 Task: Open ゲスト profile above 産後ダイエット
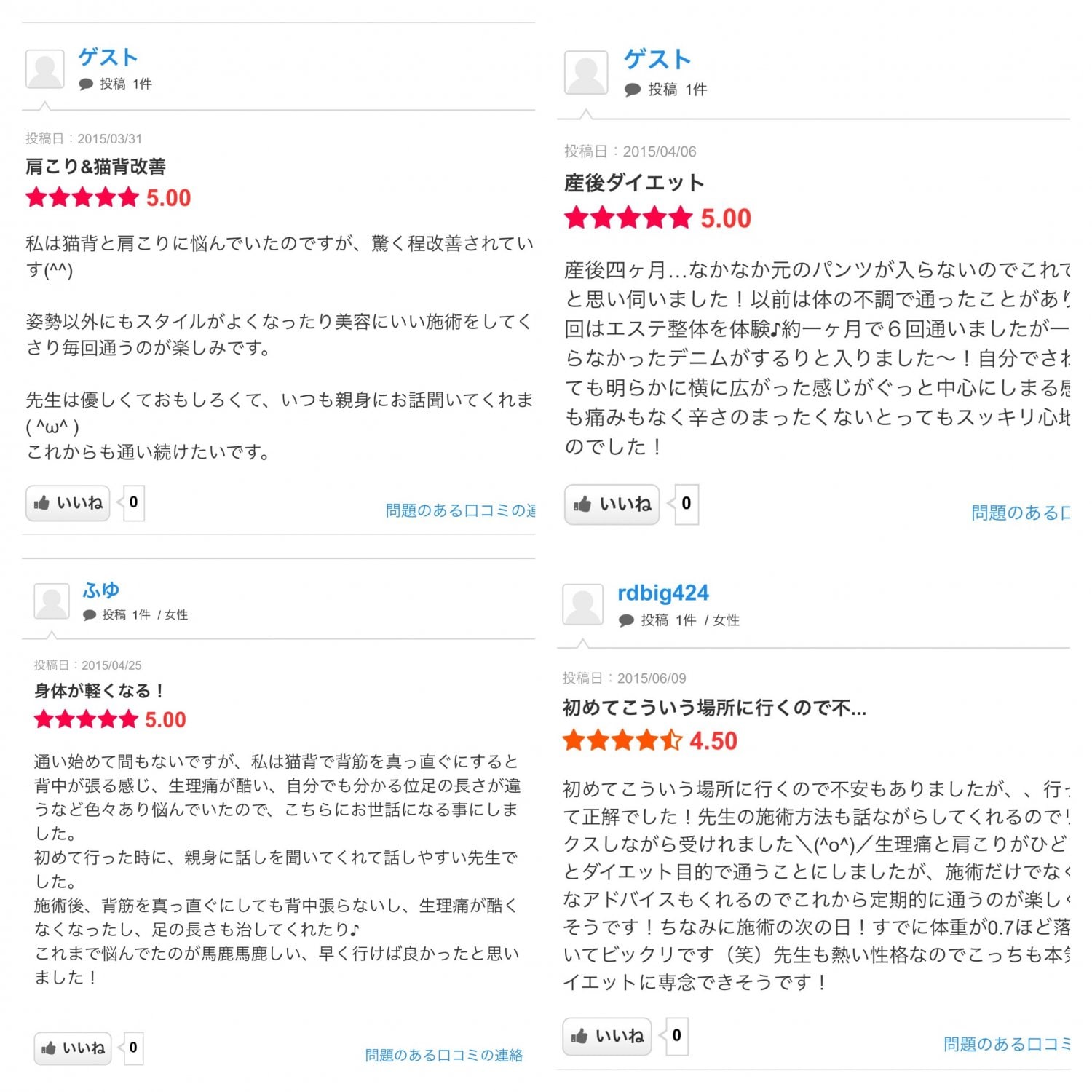tap(657, 60)
